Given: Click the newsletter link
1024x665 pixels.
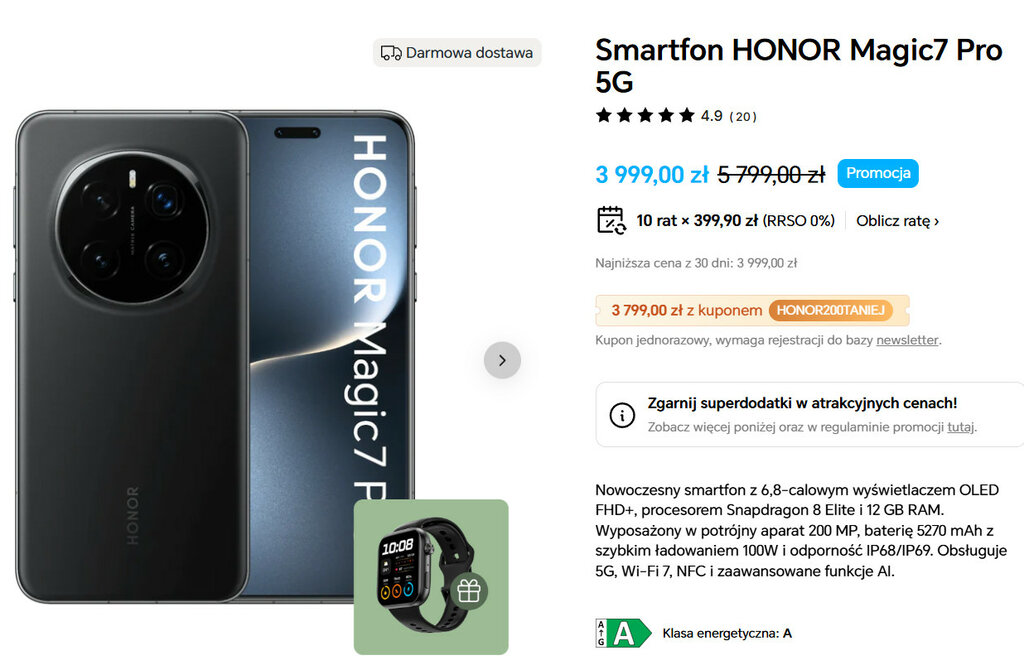Looking at the screenshot, I should 907,340.
